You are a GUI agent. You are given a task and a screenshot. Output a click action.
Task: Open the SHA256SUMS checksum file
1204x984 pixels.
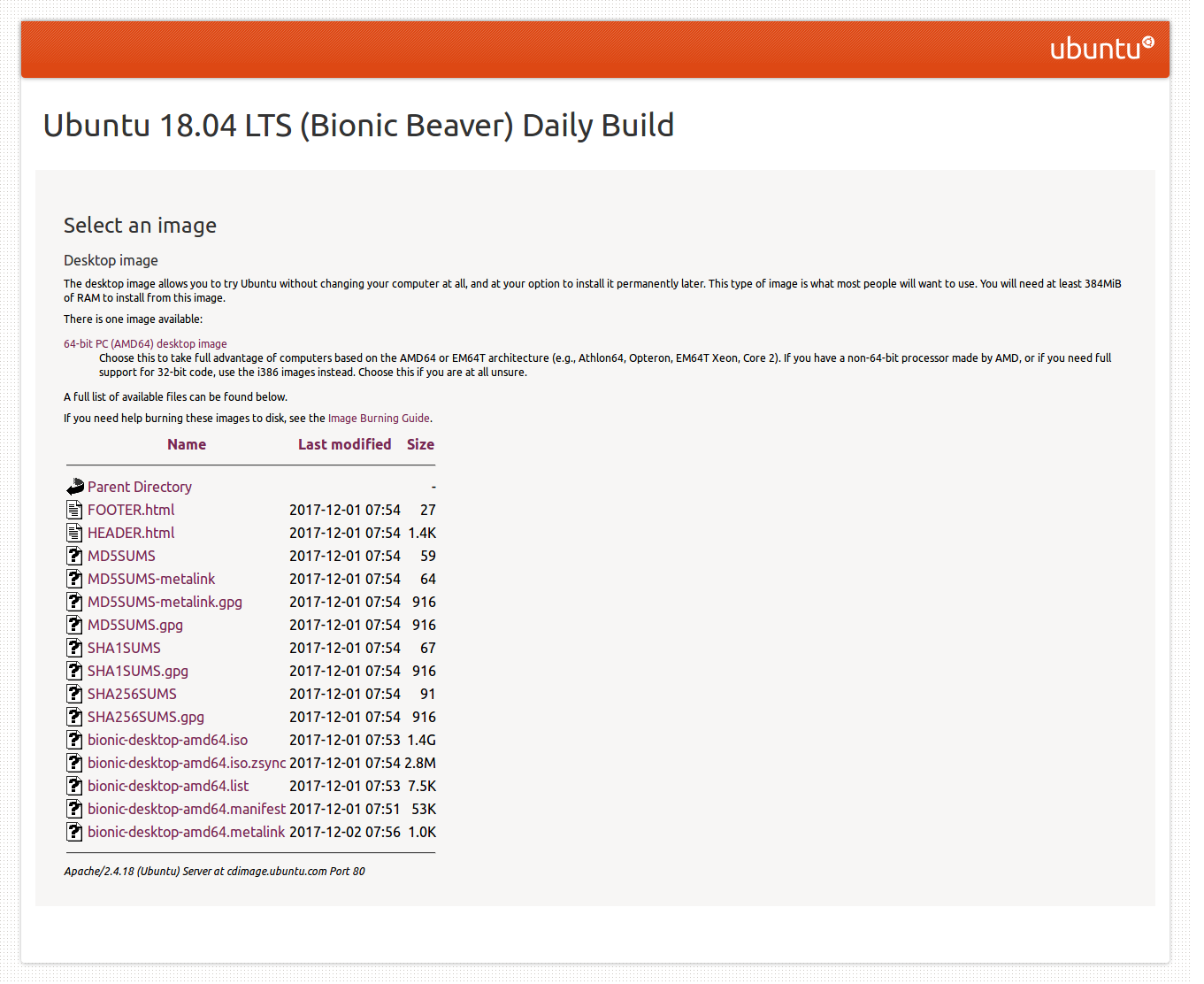pos(132,694)
